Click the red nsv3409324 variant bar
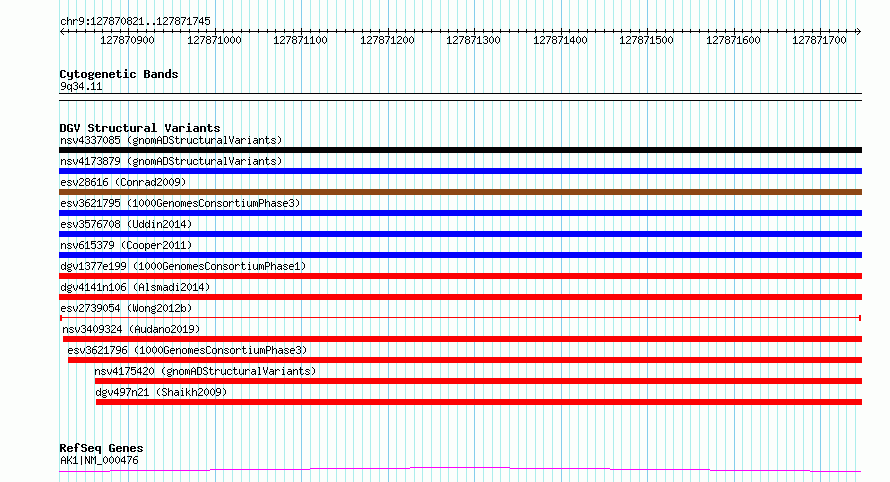The image size is (890, 482). pyautogui.click(x=463, y=339)
